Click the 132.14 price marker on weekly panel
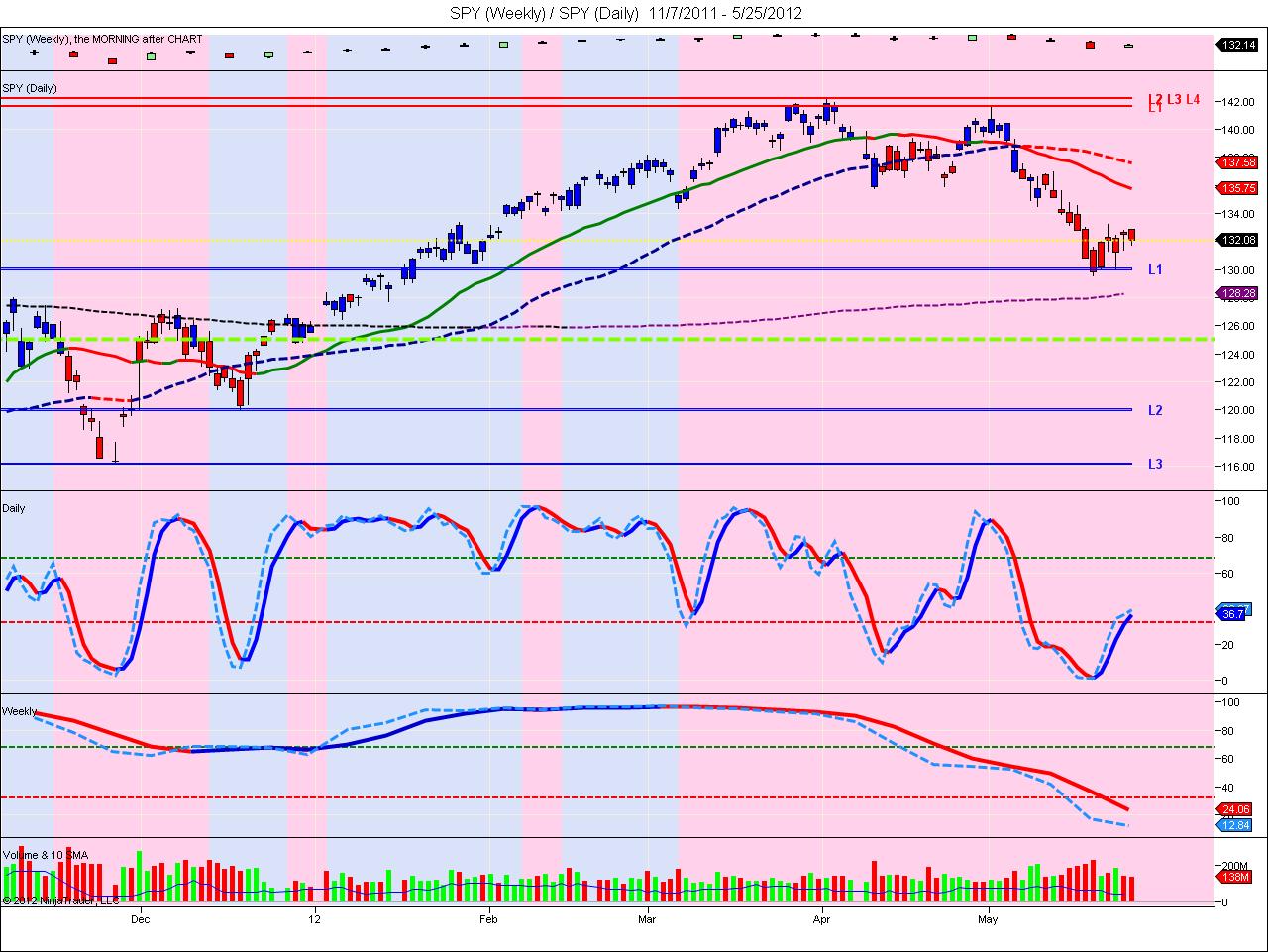 tap(1239, 45)
